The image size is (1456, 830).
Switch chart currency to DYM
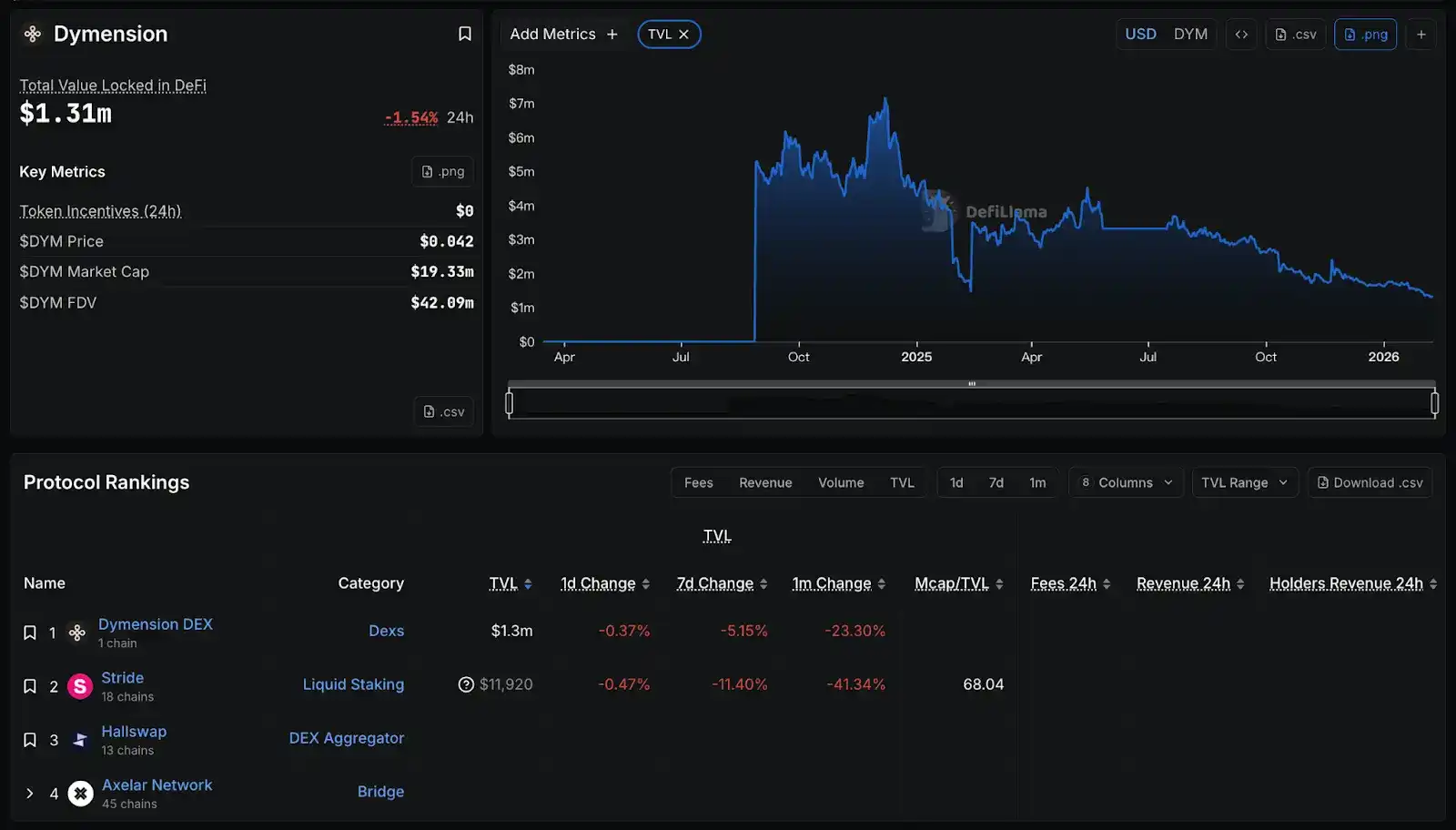(1190, 34)
